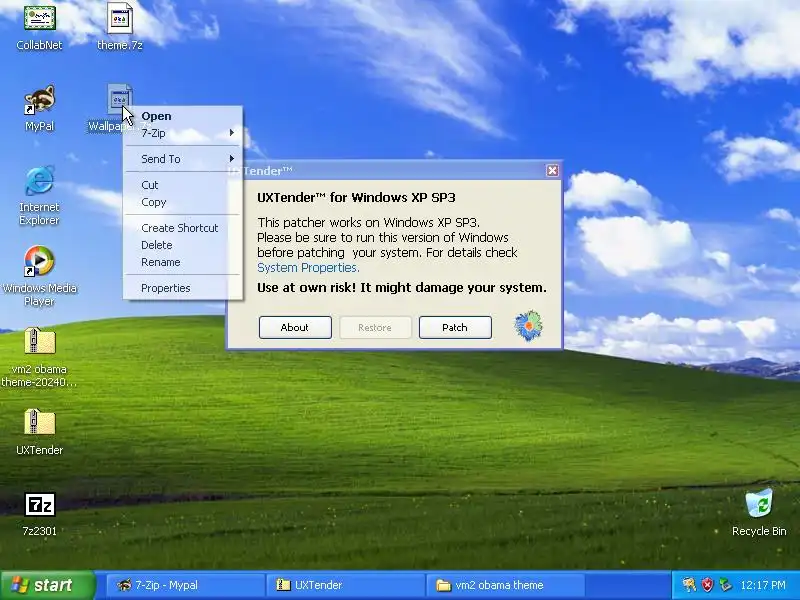The height and width of the screenshot is (600, 800).
Task: Click the red security shield tray icon
Action: [x=707, y=585]
